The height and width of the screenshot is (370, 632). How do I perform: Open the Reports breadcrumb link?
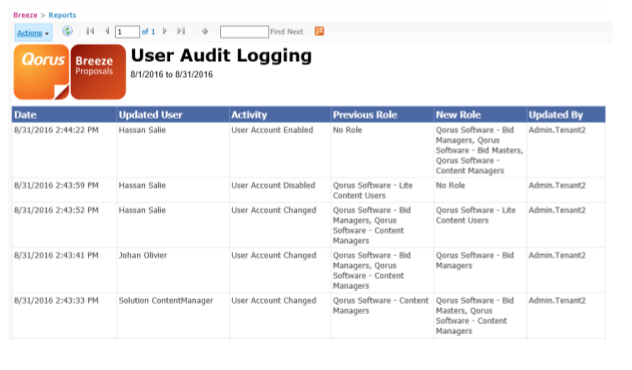click(62, 15)
